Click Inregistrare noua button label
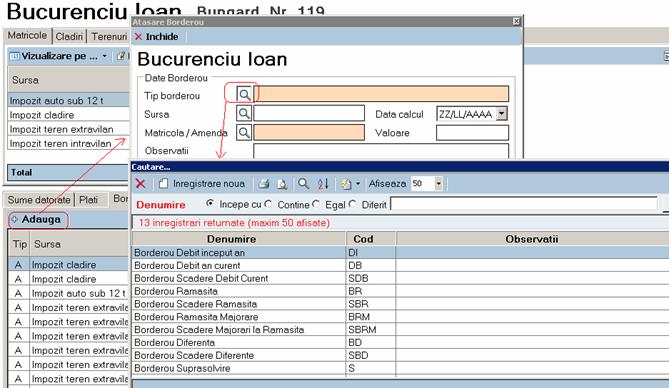The height and width of the screenshot is (388, 669). (209, 184)
